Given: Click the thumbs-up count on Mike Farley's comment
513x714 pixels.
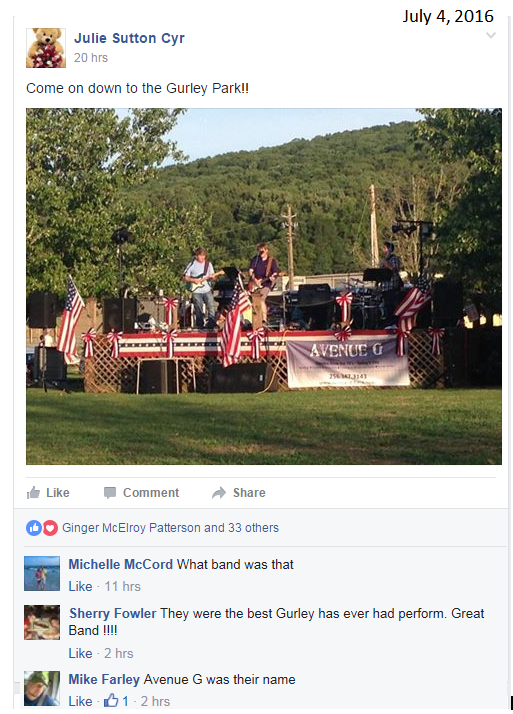Looking at the screenshot, I should (x=116, y=701).
